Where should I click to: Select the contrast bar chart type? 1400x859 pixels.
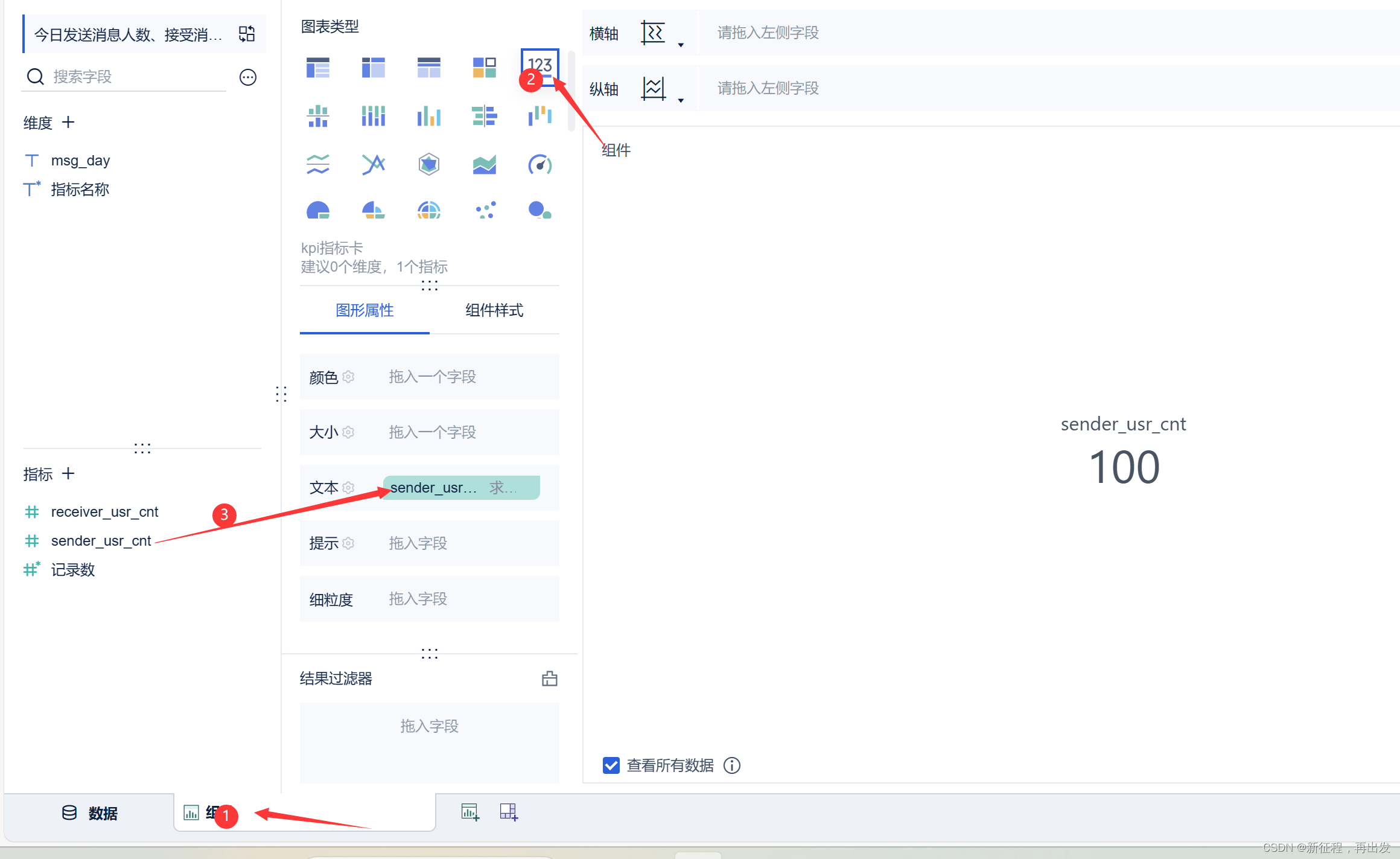pos(485,116)
